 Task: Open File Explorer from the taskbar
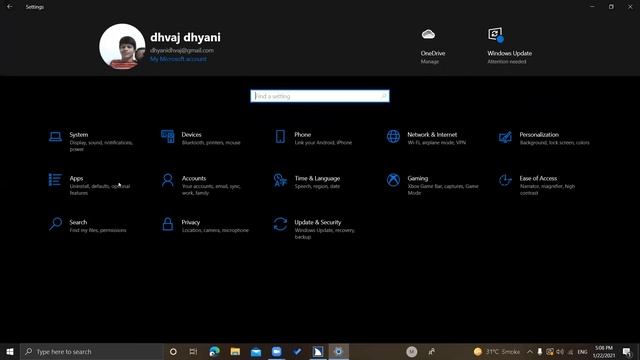click(x=235, y=351)
